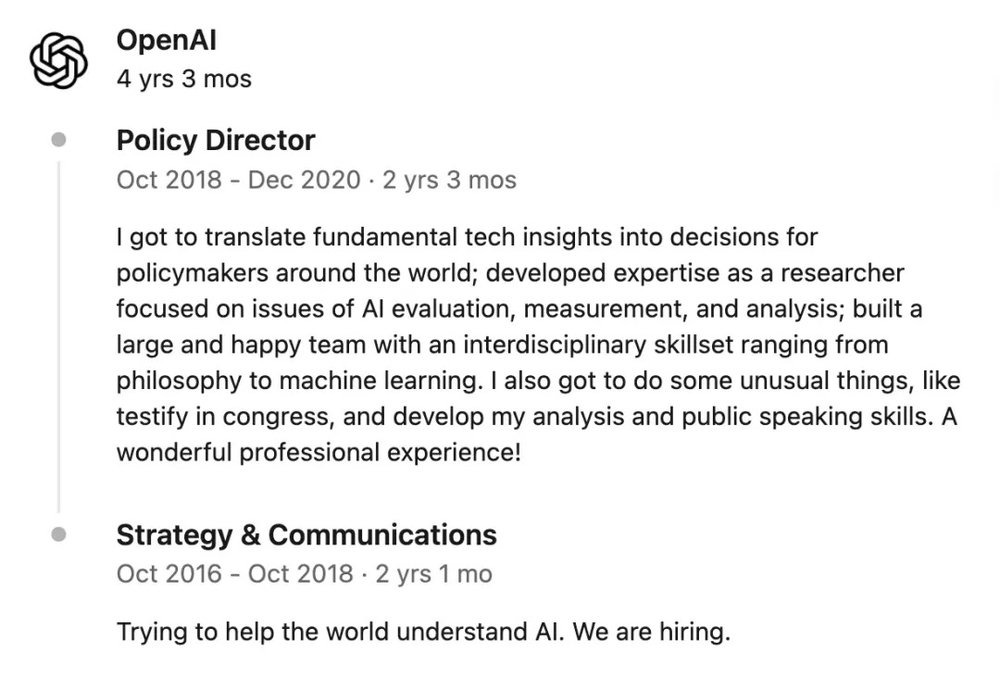Open the OpenAI company name link

[x=167, y=41]
